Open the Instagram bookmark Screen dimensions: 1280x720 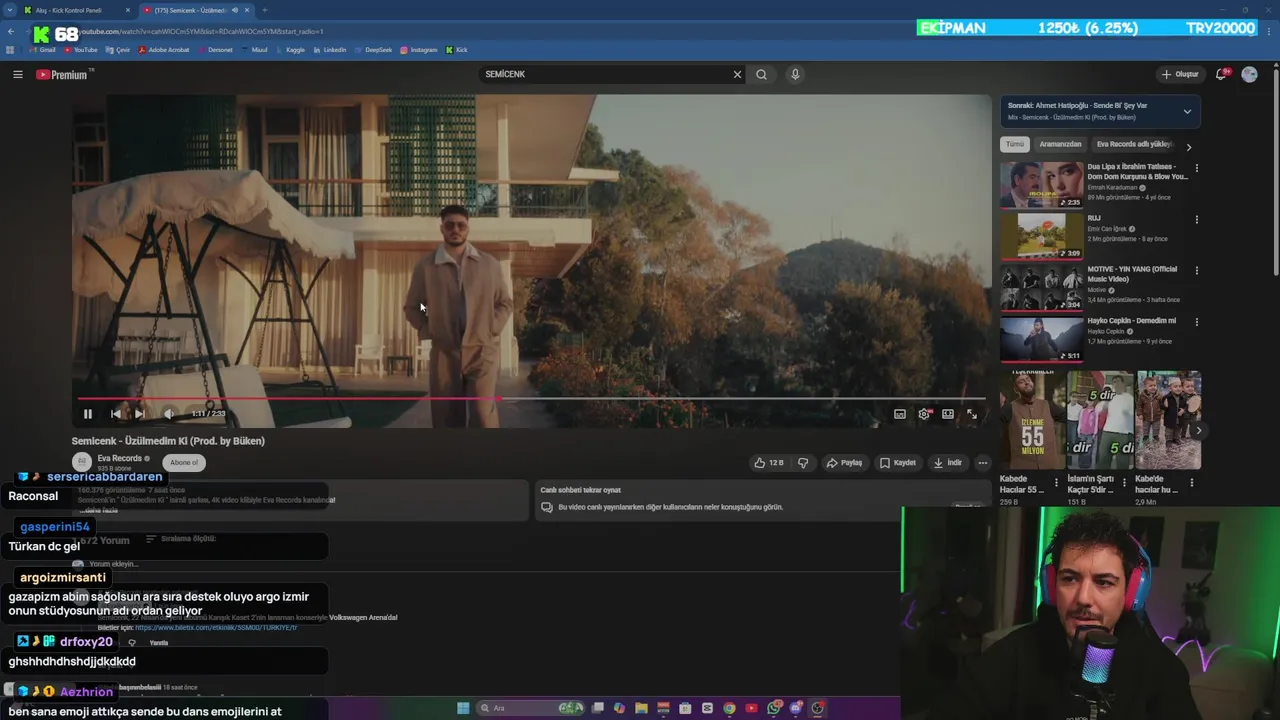419,49
